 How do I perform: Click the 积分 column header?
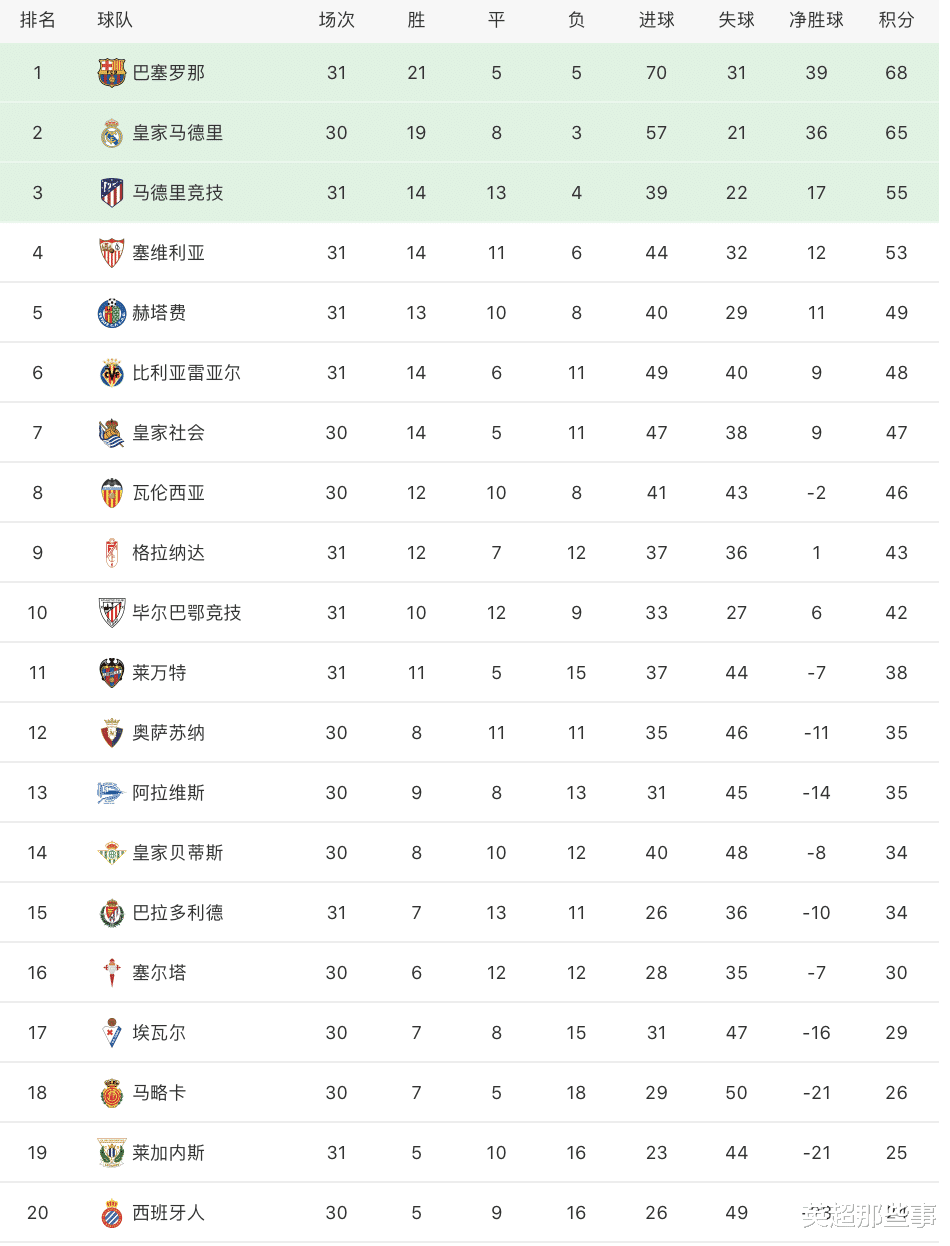pos(896,20)
